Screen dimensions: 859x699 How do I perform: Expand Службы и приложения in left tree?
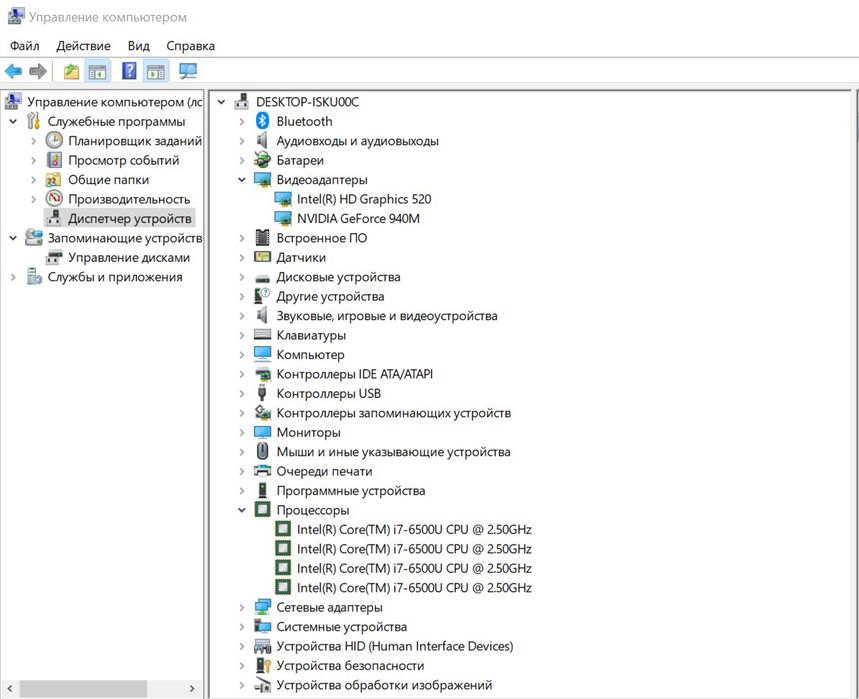click(13, 277)
